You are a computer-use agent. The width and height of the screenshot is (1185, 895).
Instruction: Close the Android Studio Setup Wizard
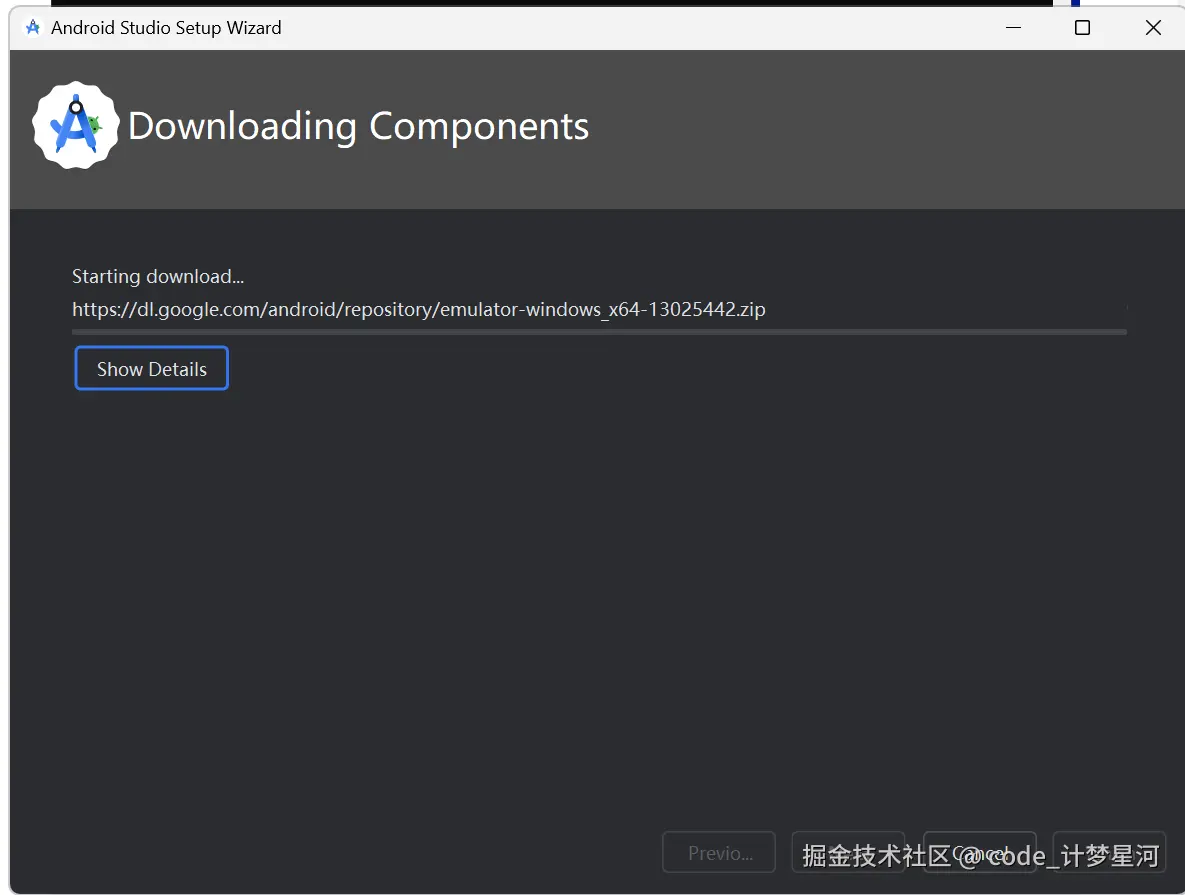[x=1153, y=28]
